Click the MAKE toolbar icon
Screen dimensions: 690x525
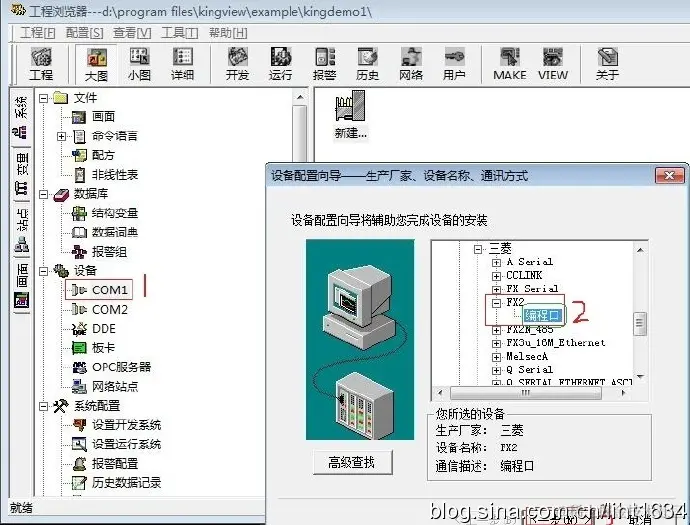pyautogui.click(x=510, y=64)
